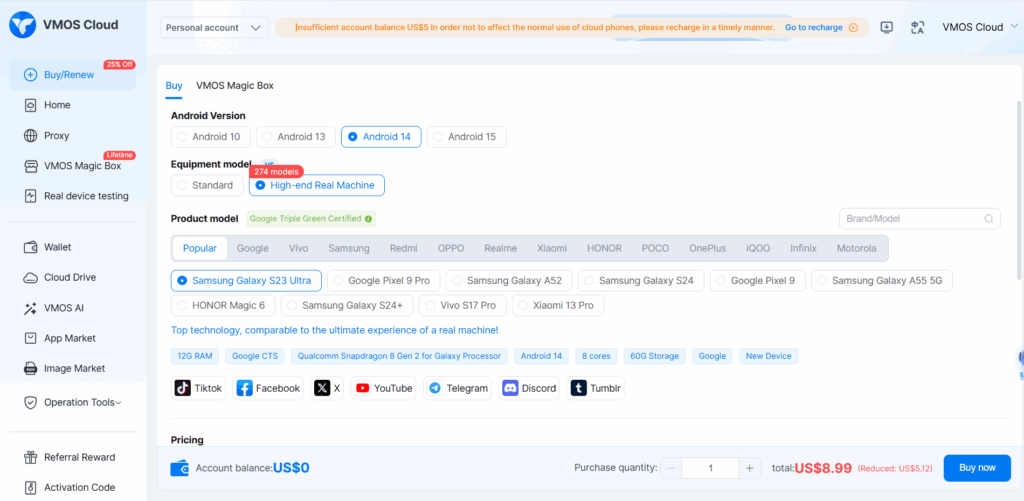Select the Discord app icon
1024x501 pixels.
click(529, 388)
